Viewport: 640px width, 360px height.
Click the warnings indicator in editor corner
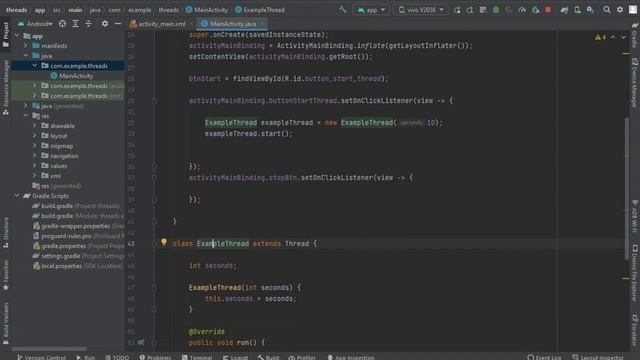click(600, 37)
